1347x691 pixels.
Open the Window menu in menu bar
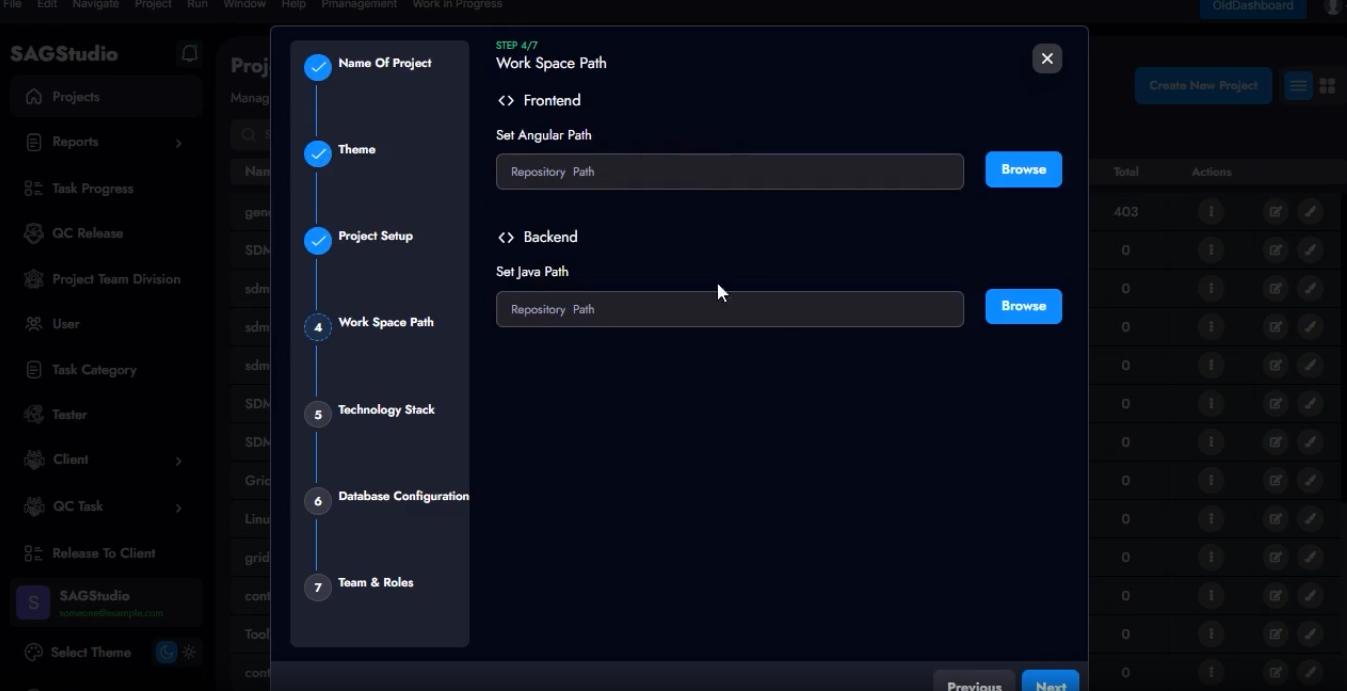[x=244, y=5]
